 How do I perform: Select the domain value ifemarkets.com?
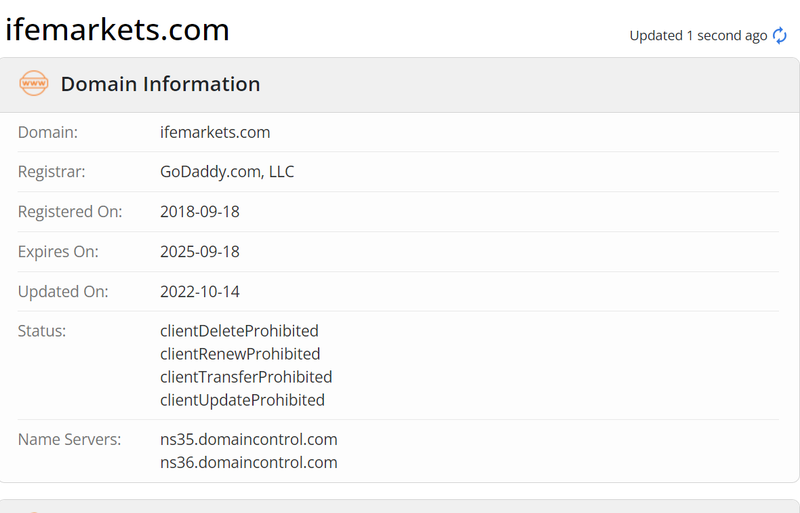[x=215, y=132]
